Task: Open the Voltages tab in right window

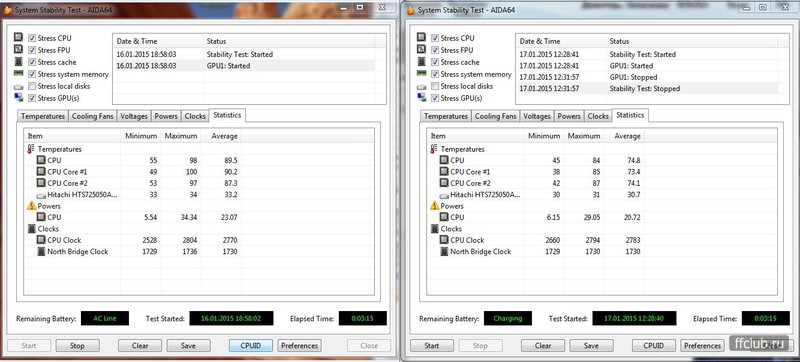Action: point(537,116)
